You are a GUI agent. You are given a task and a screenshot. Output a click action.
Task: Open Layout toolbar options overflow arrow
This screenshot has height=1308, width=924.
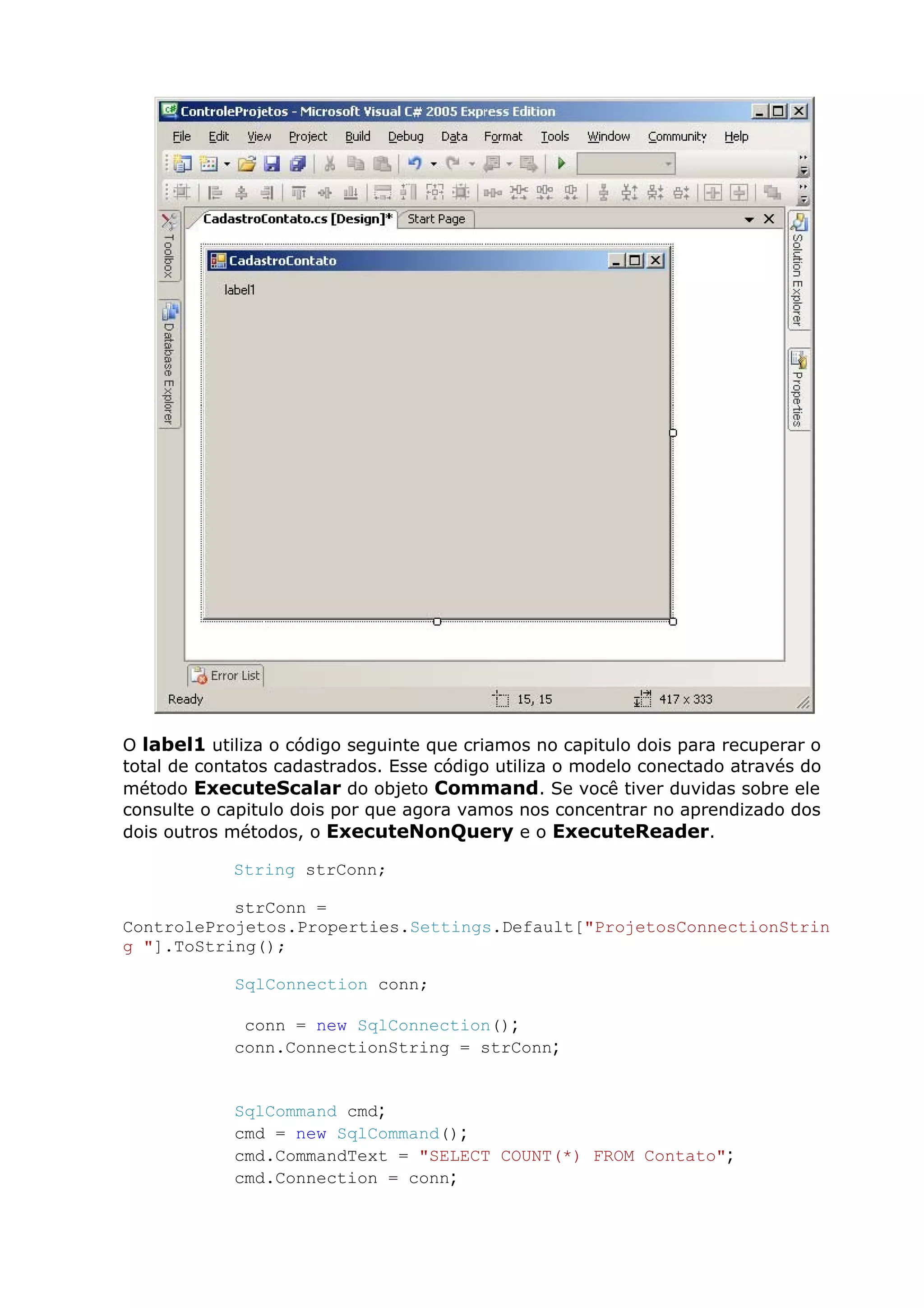click(x=803, y=194)
